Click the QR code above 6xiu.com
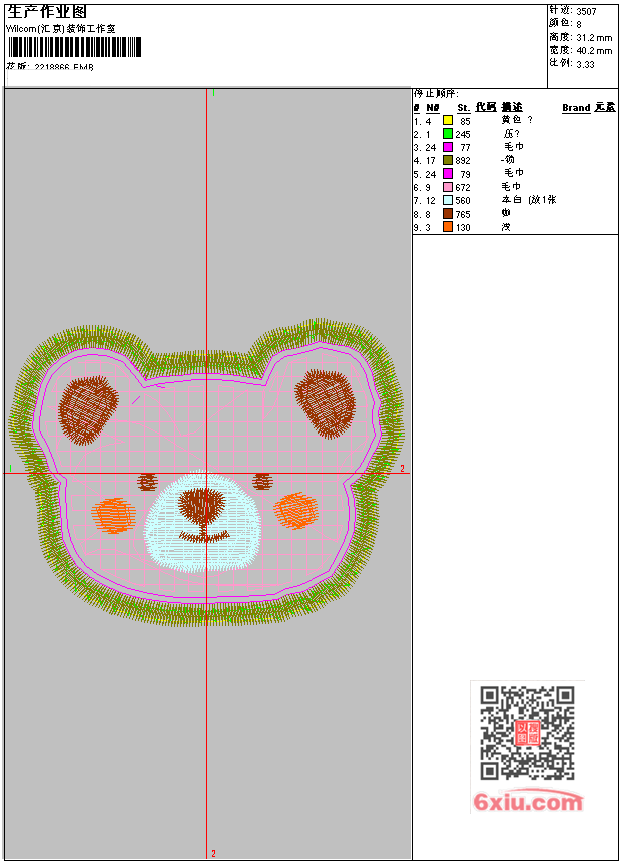The width and height of the screenshot is (620, 861). tap(527, 733)
